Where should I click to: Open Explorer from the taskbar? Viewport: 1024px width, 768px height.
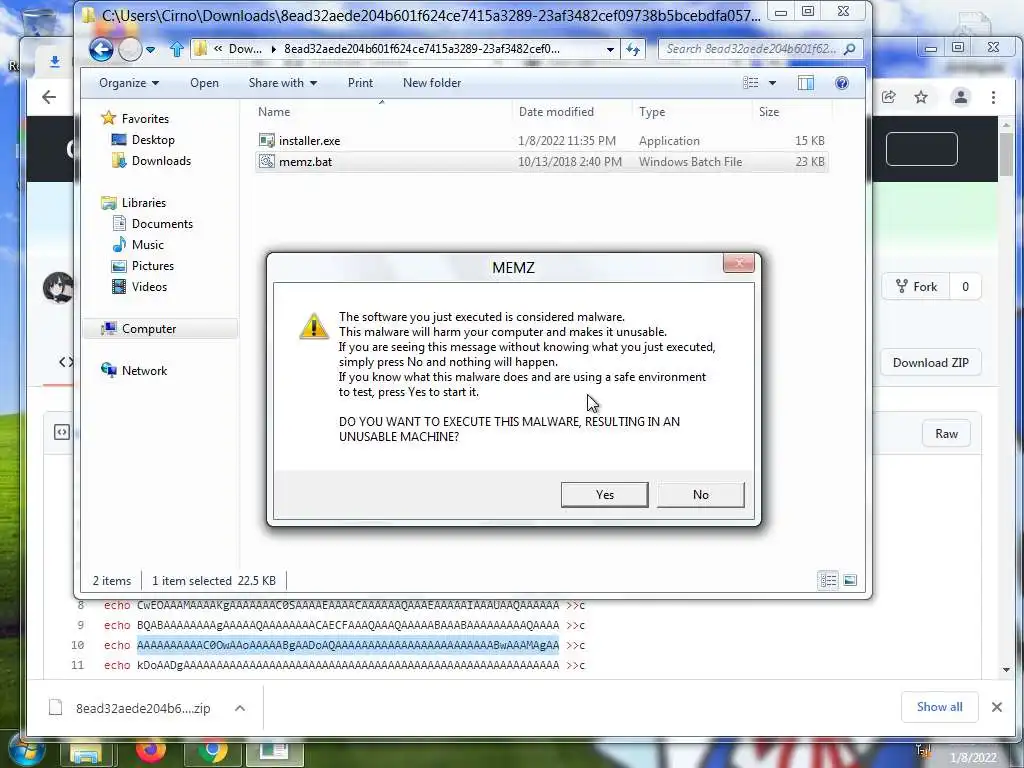coord(86,754)
